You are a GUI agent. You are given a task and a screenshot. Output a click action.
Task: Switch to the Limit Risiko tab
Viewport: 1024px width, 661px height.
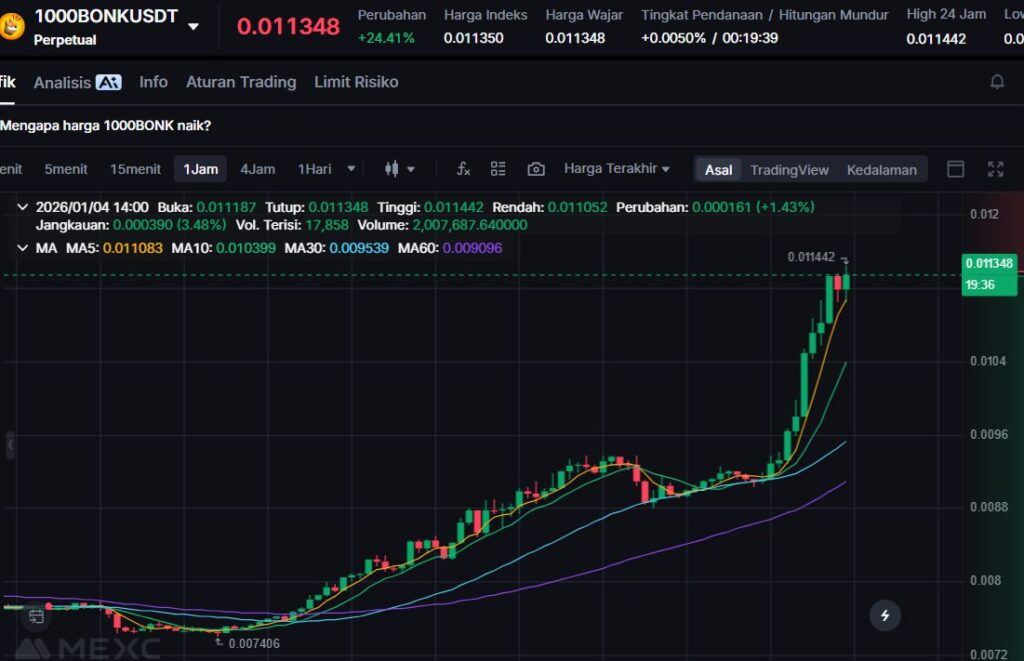(356, 82)
